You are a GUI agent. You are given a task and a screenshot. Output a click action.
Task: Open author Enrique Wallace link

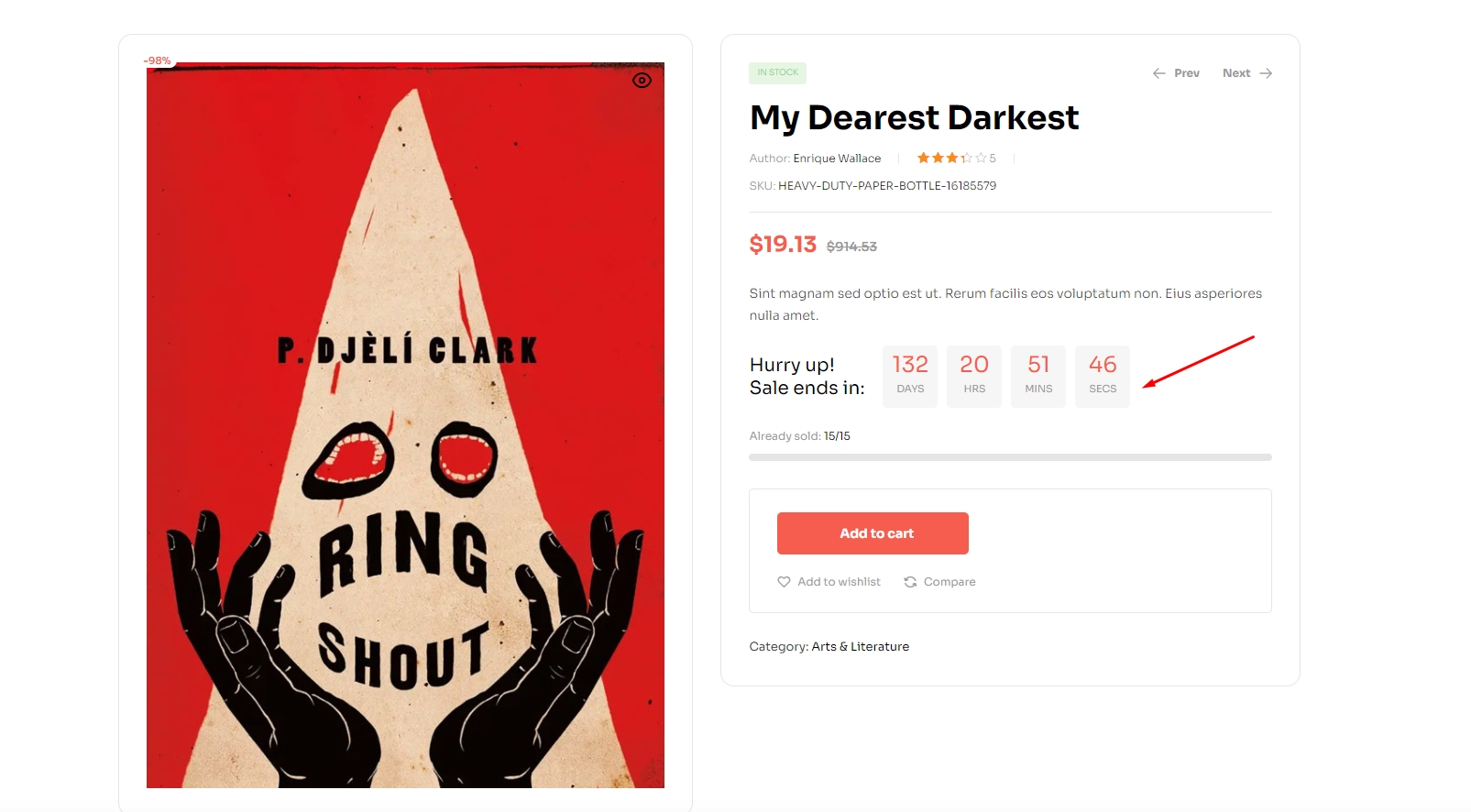[837, 159]
